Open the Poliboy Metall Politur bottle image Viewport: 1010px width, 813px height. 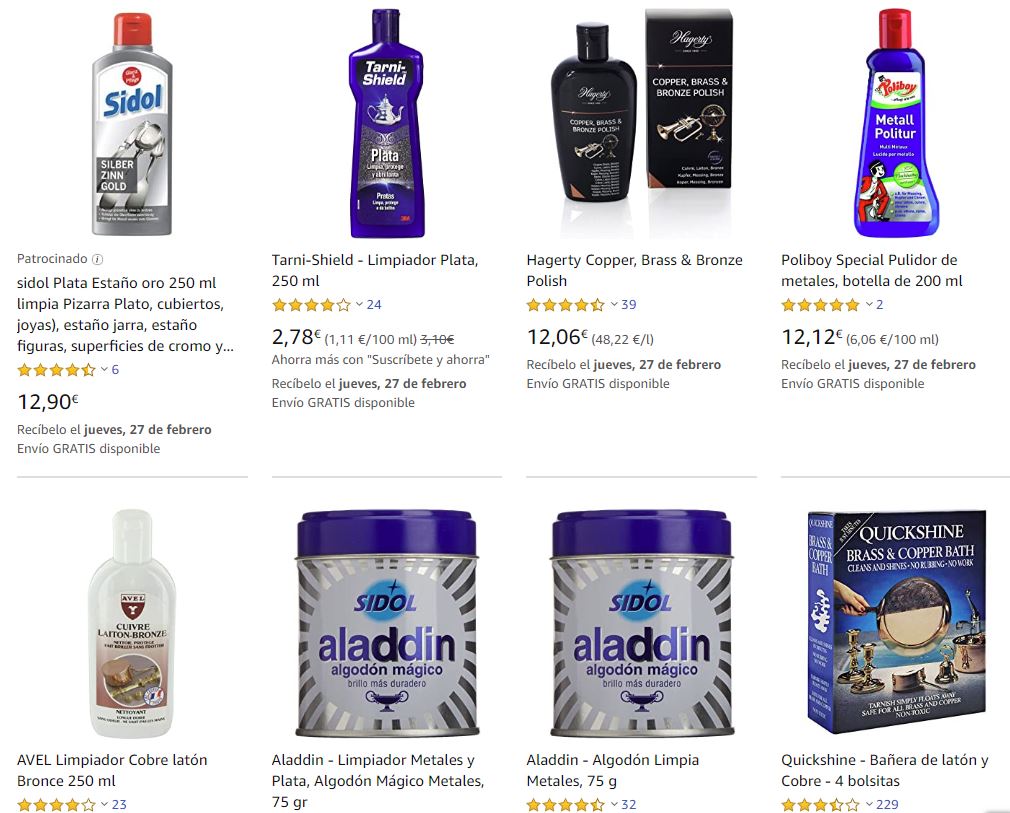coord(896,122)
